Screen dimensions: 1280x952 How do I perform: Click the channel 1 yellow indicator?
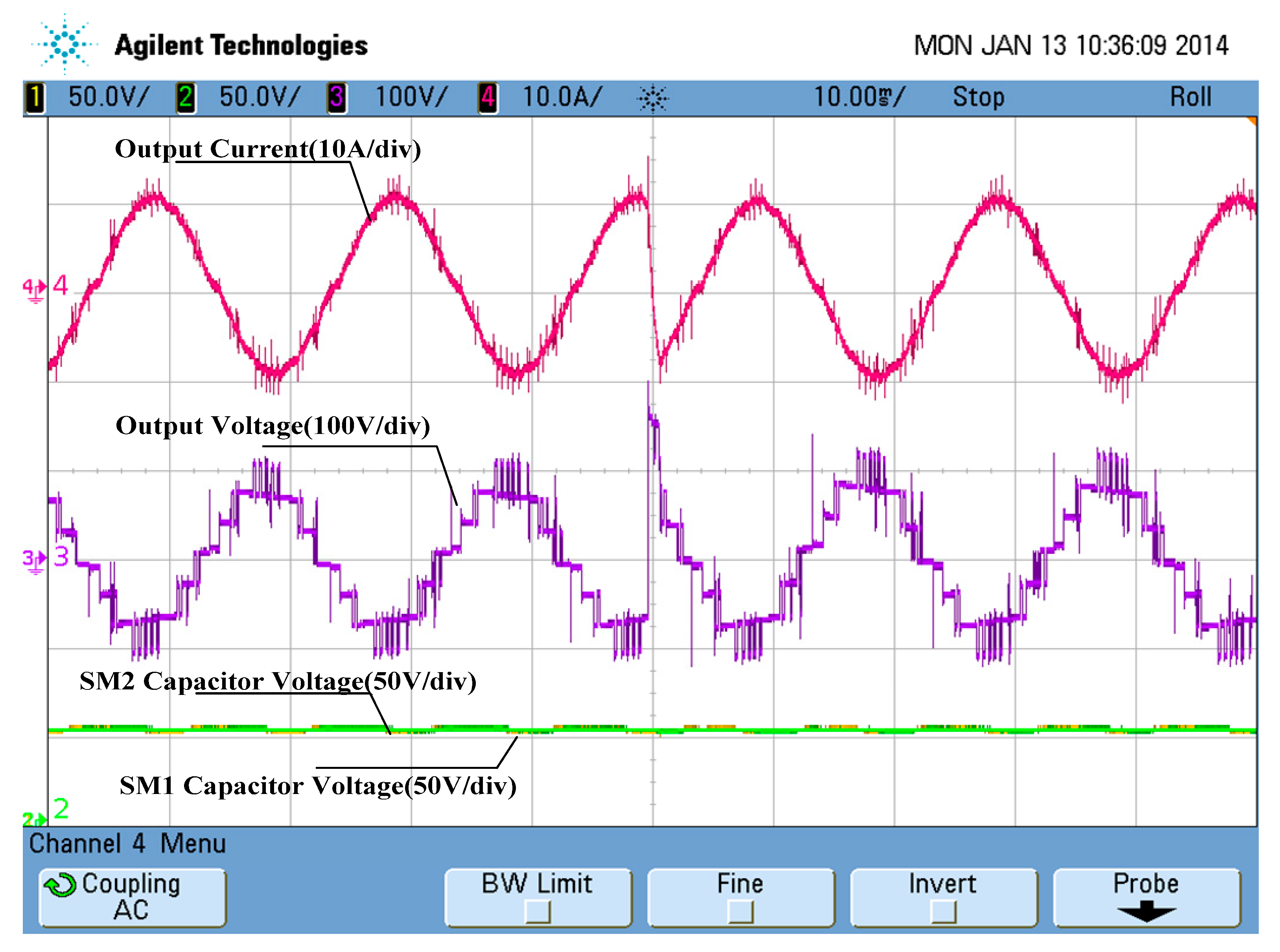35,97
